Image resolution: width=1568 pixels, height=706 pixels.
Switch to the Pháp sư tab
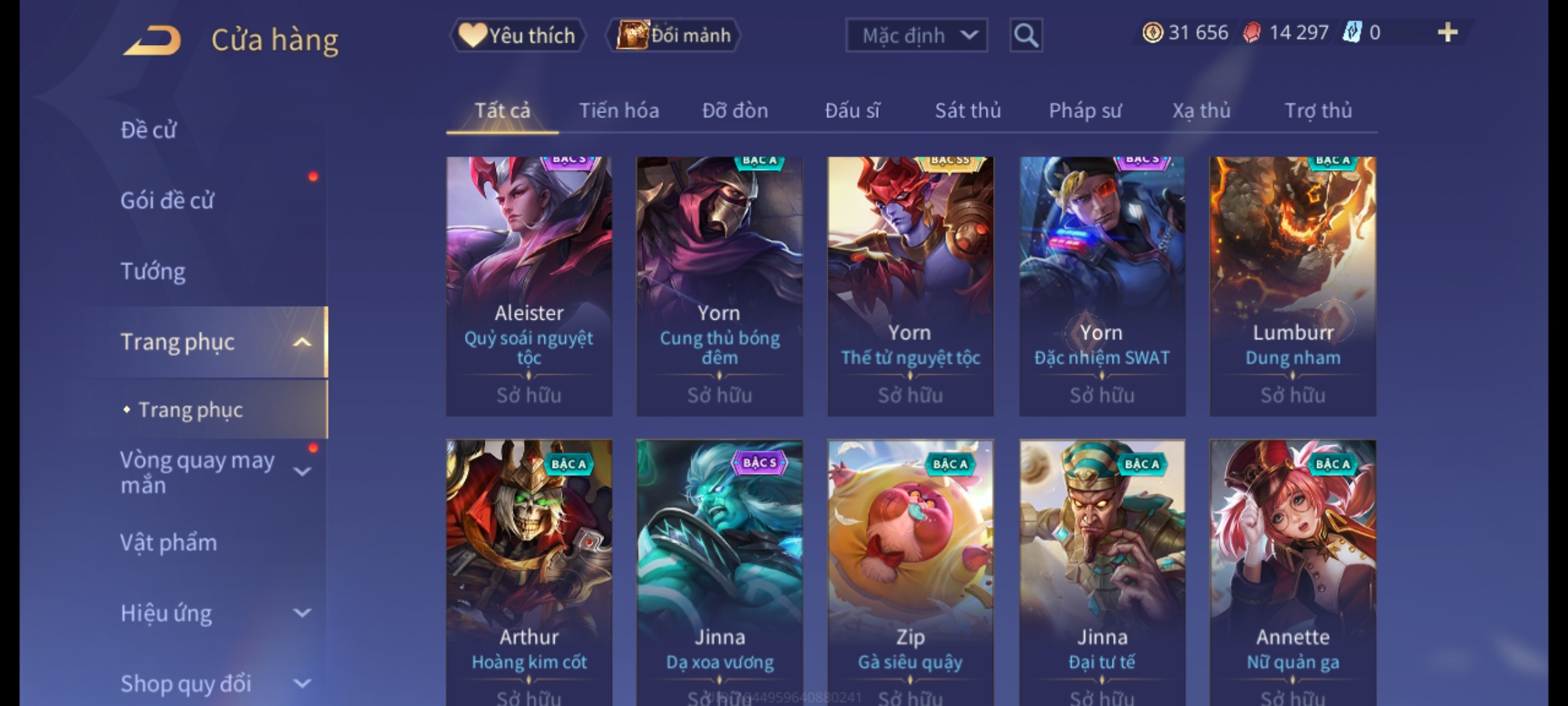click(x=1085, y=110)
